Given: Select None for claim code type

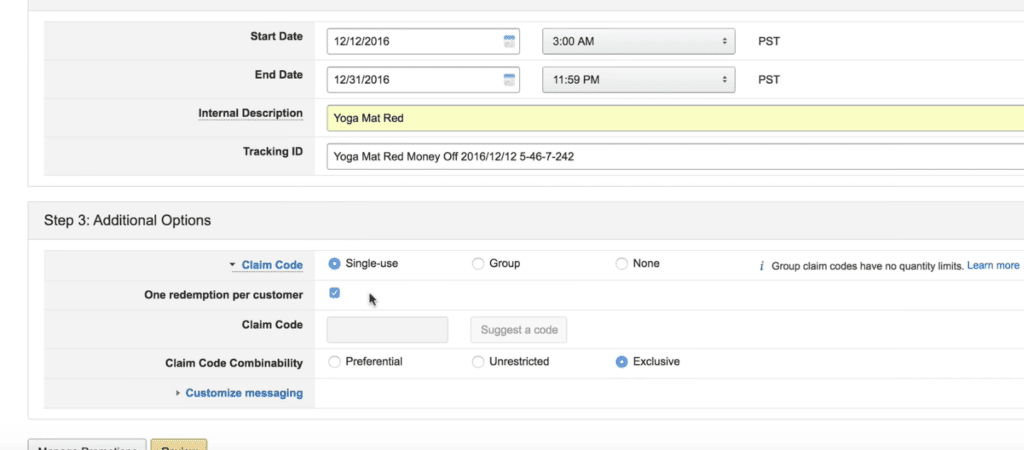Looking at the screenshot, I should coord(622,264).
